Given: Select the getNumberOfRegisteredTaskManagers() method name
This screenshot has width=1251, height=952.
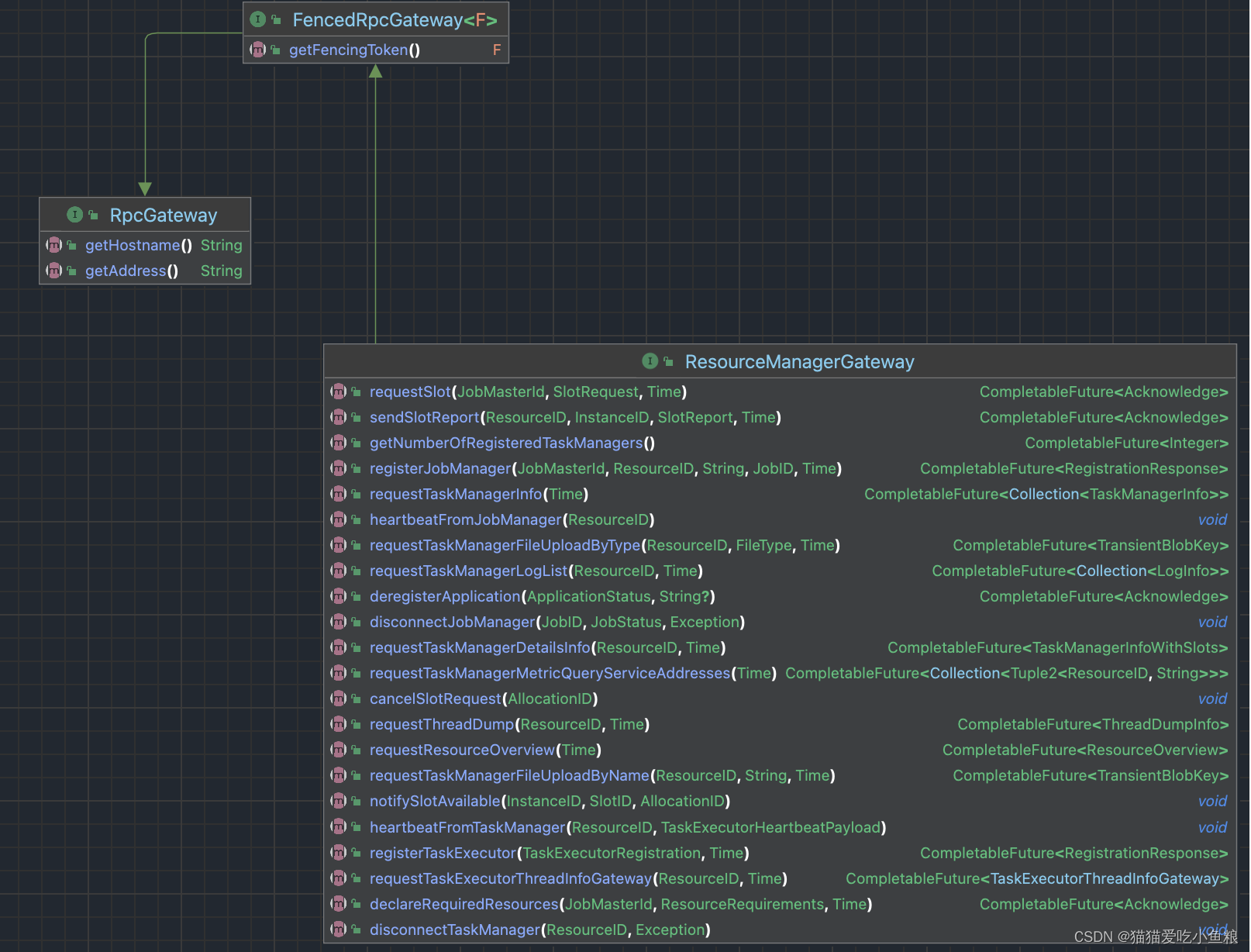Looking at the screenshot, I should pos(512,443).
